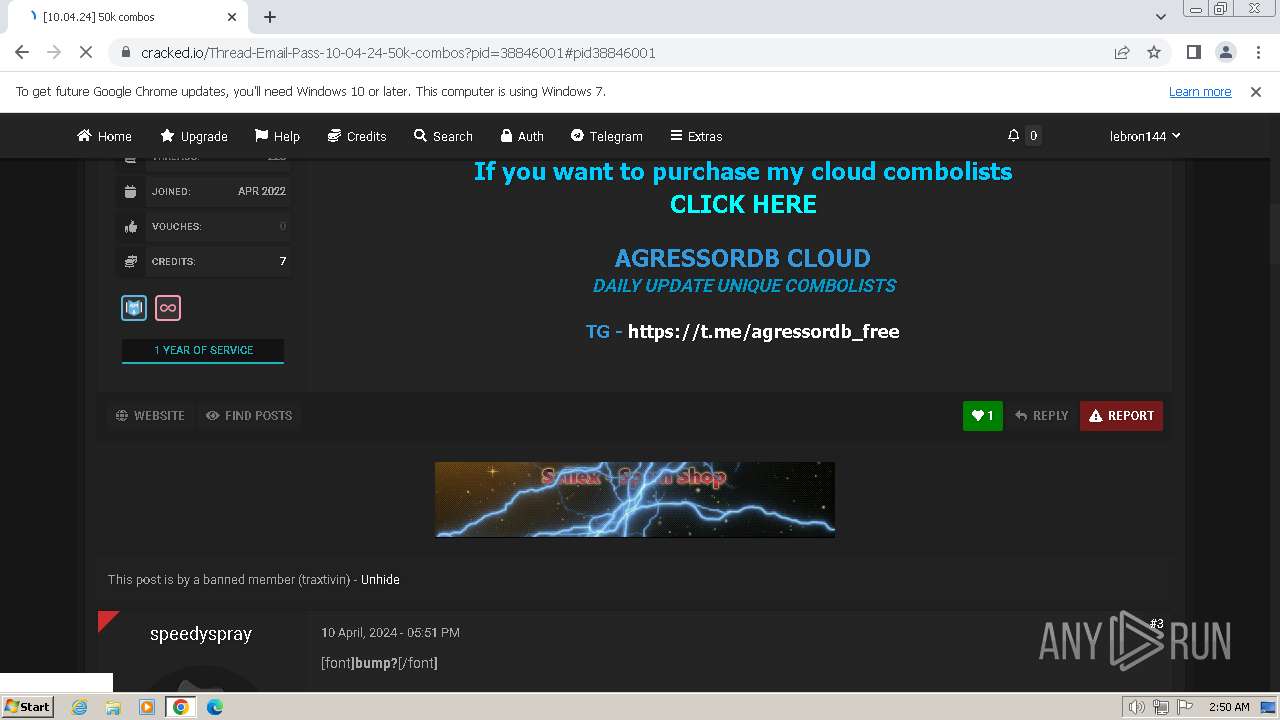Viewport: 1280px width, 720px height.
Task: Click VOUCHES row
Action: pos(204,226)
